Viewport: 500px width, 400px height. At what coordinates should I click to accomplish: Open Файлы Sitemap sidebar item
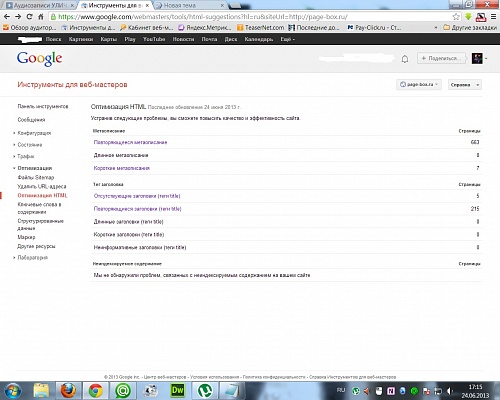[36, 177]
